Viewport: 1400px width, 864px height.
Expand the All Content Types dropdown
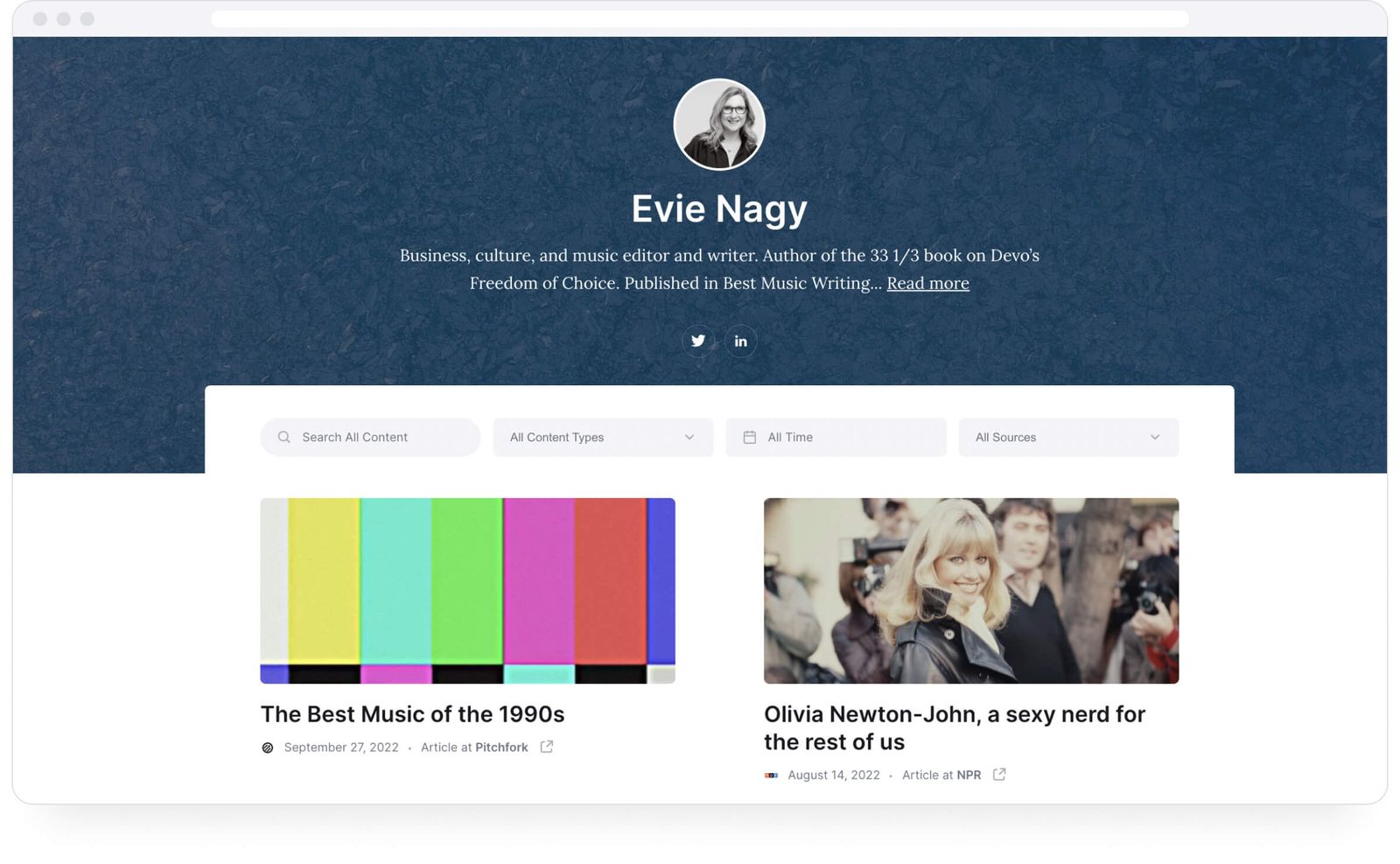[602, 437]
